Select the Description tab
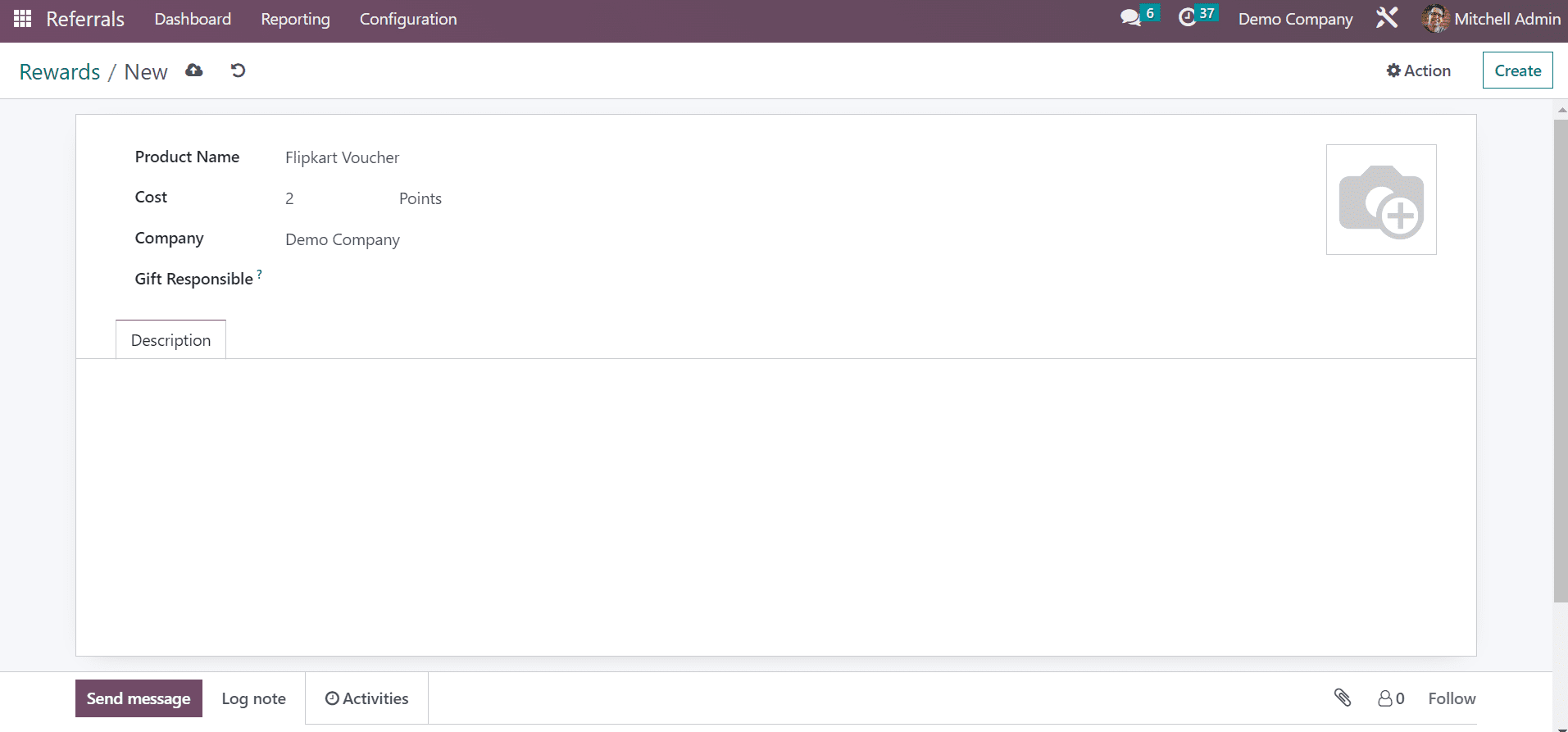 click(170, 340)
